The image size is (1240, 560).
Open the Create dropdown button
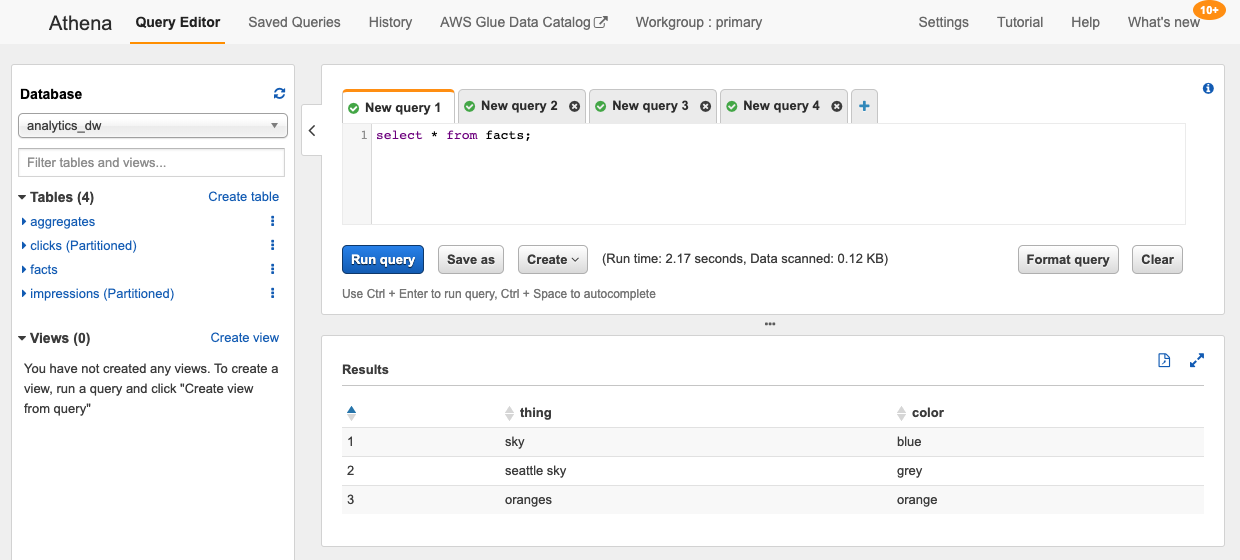(x=552, y=259)
